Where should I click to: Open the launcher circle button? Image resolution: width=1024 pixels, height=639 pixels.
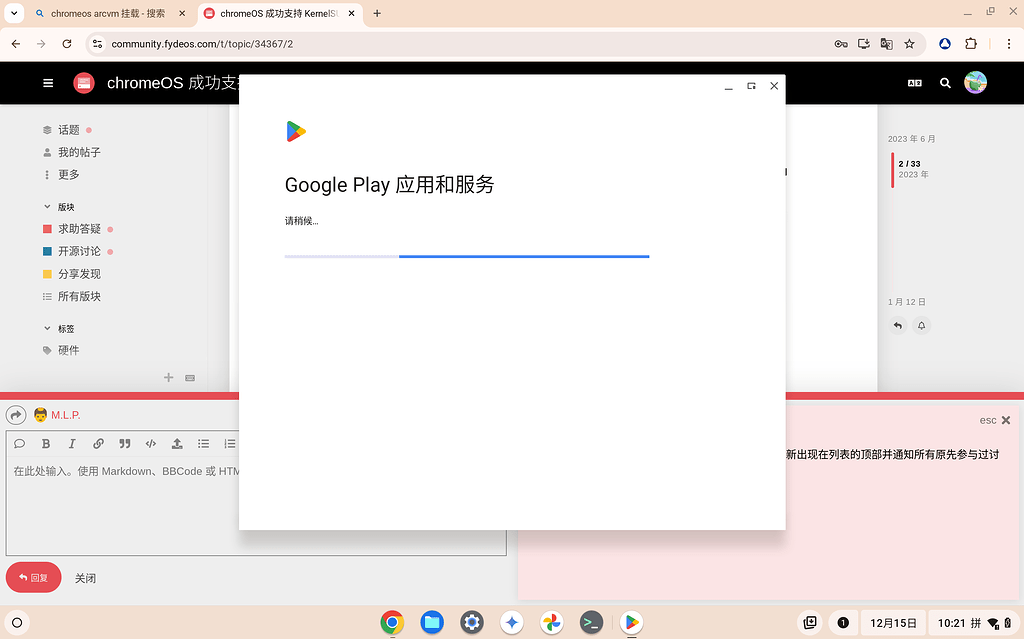tap(17, 623)
